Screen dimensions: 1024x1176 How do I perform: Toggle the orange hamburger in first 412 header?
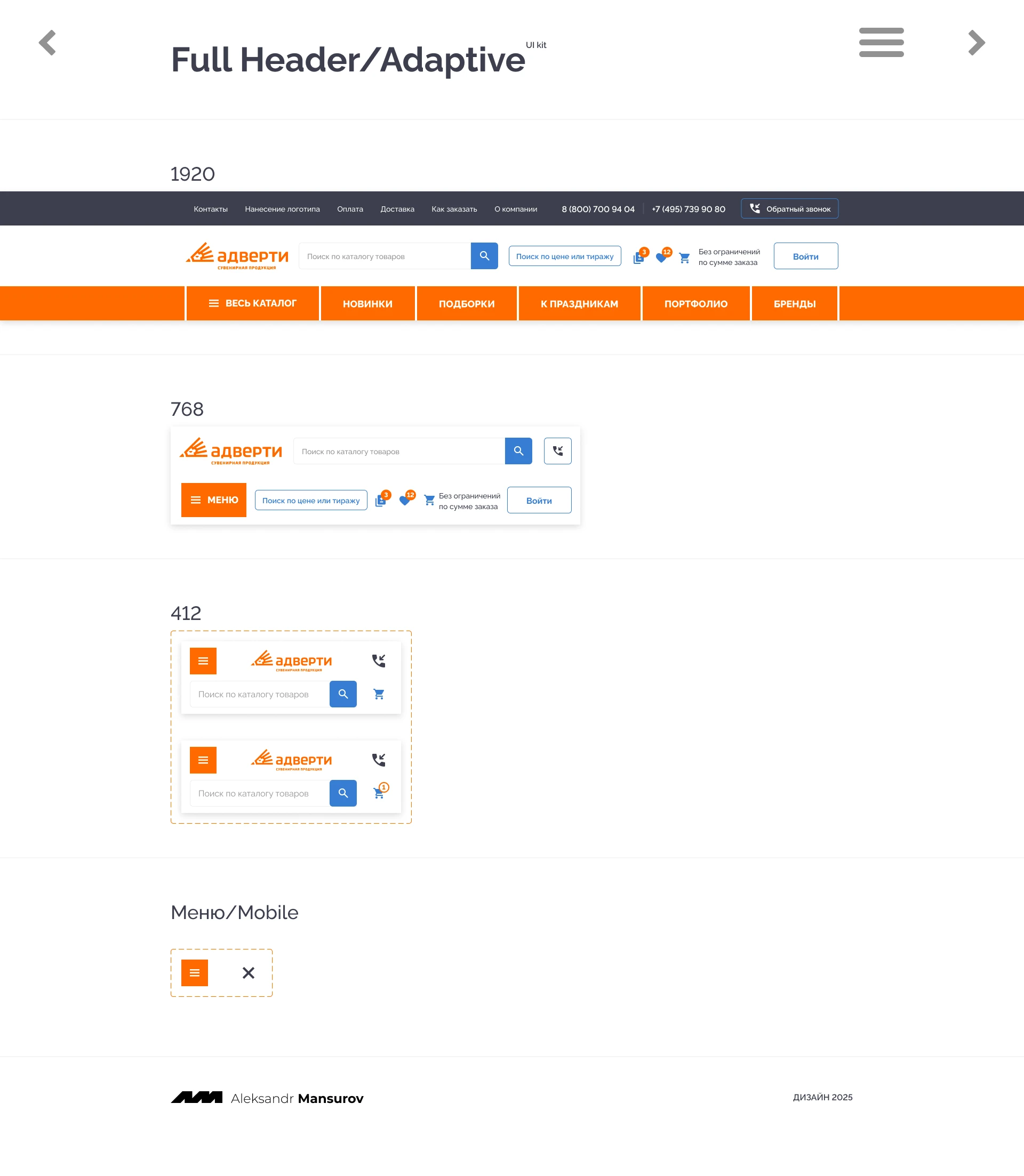coord(203,661)
